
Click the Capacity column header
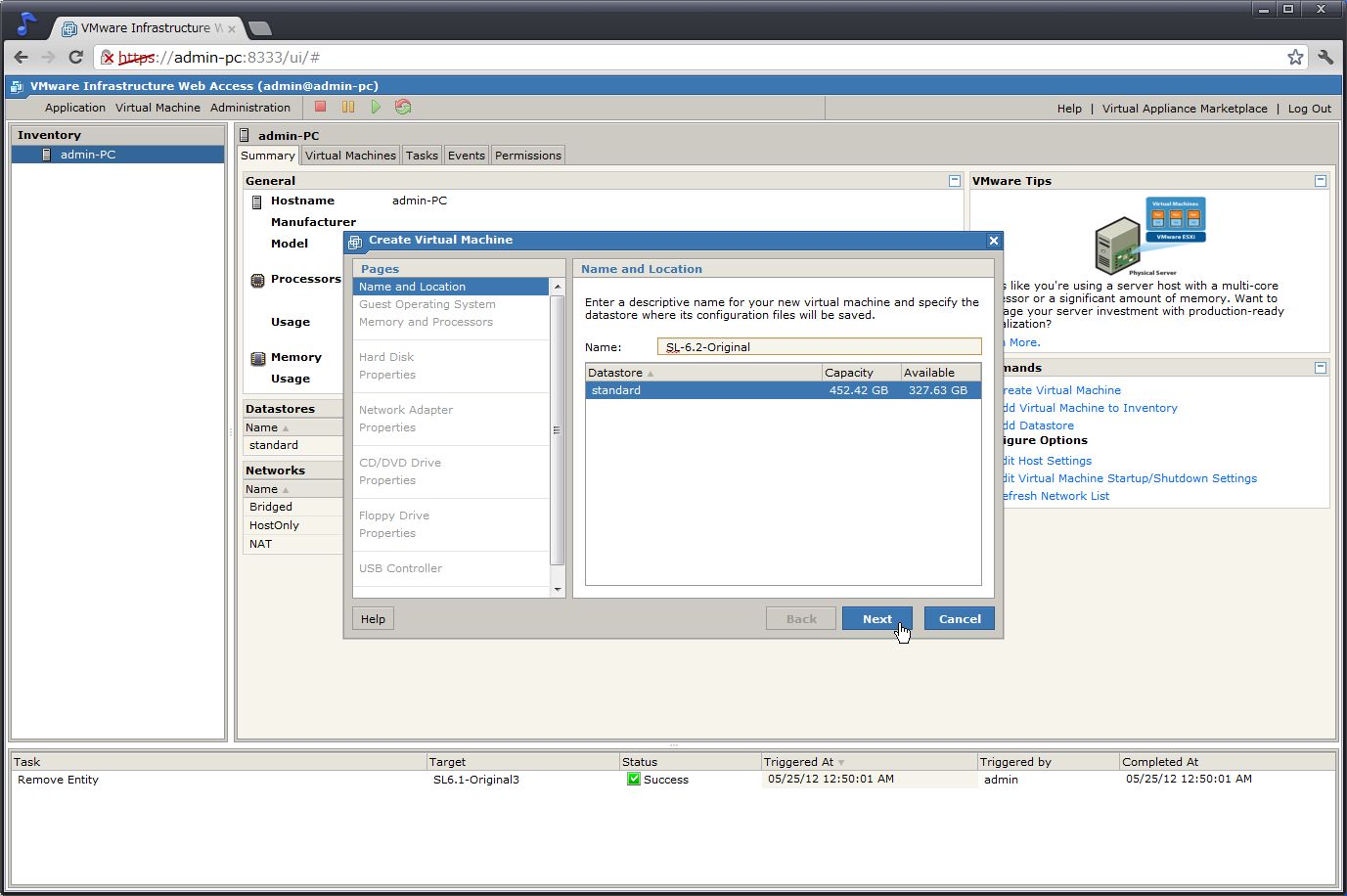click(861, 373)
